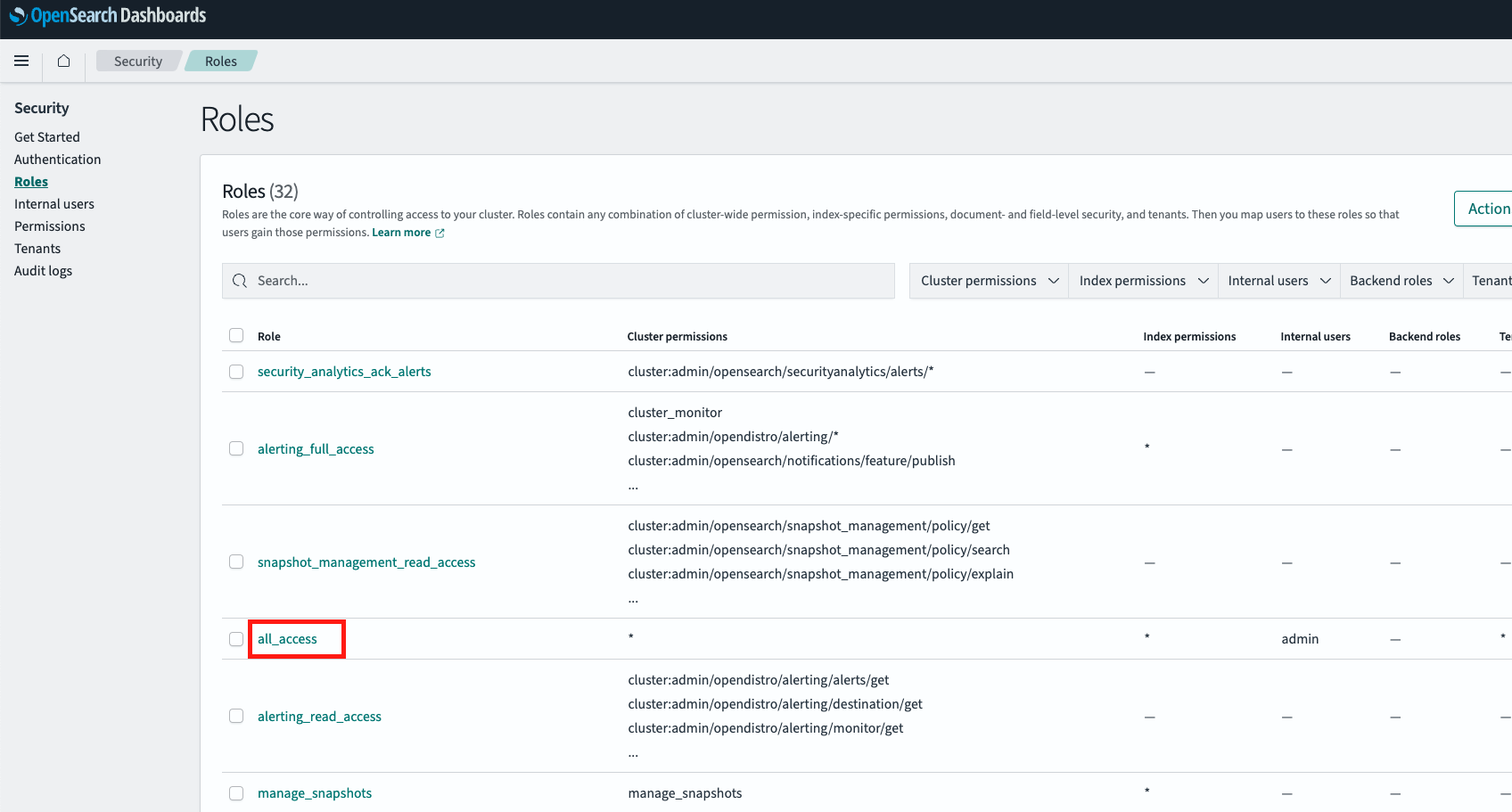The height and width of the screenshot is (812, 1512).
Task: Click the Actions button
Action: coord(1489,208)
